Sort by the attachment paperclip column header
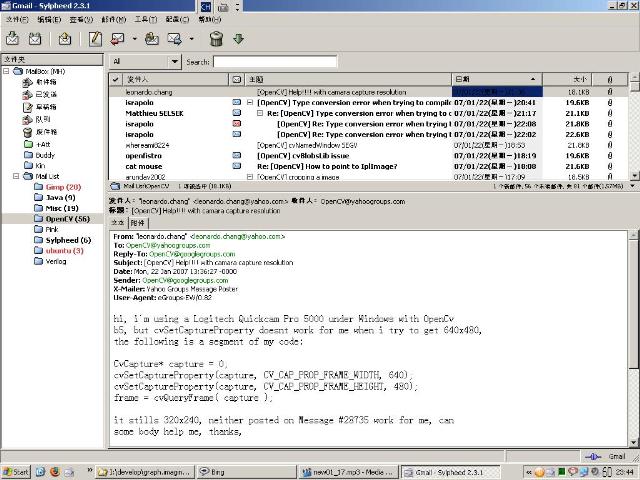Image resolution: width=640 pixels, height=480 pixels. [x=610, y=79]
